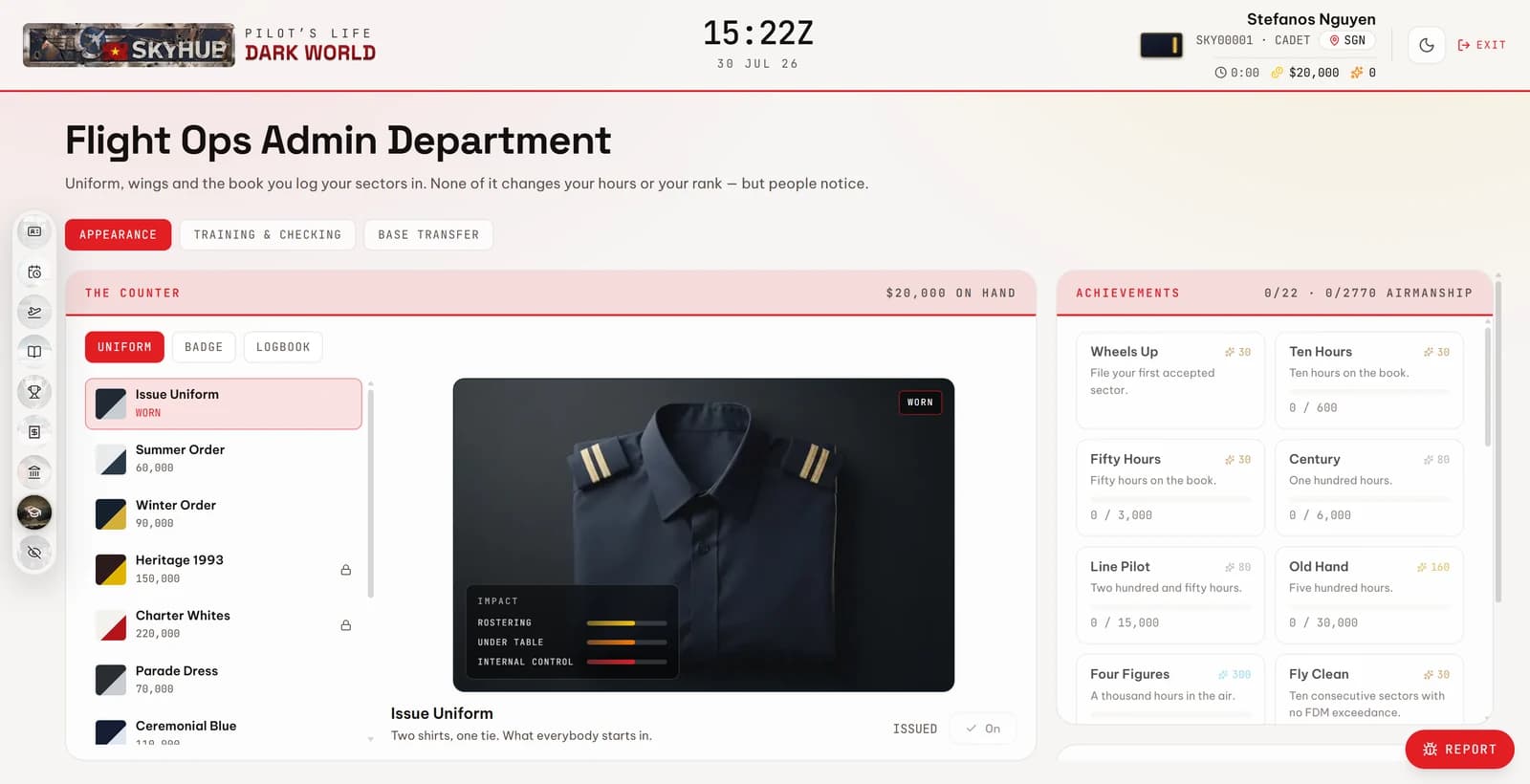This screenshot has width=1530, height=784.
Task: Click the "0/22 · 0/2770 AIRMANSHIP" text
Action: pyautogui.click(x=1368, y=294)
